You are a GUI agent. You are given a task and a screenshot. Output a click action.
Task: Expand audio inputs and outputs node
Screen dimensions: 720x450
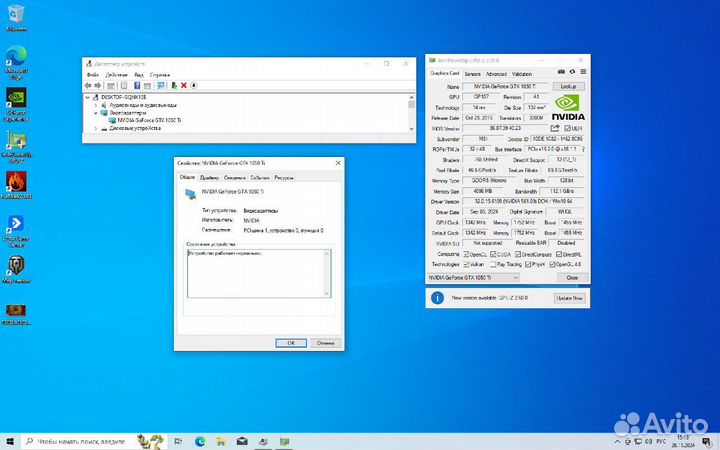pyautogui.click(x=96, y=105)
